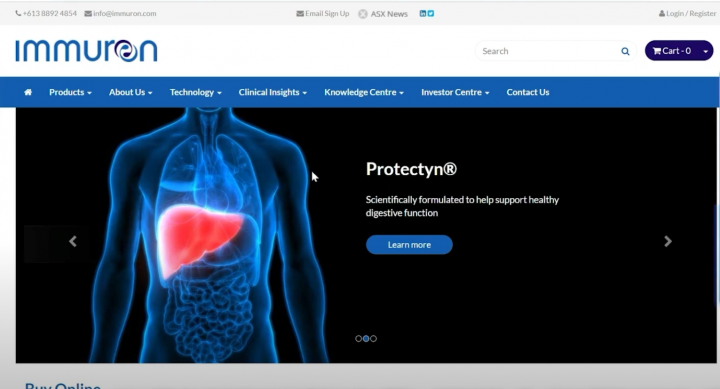Go to Contact Us page
Image resolution: width=720 pixels, height=389 pixels.
point(528,92)
